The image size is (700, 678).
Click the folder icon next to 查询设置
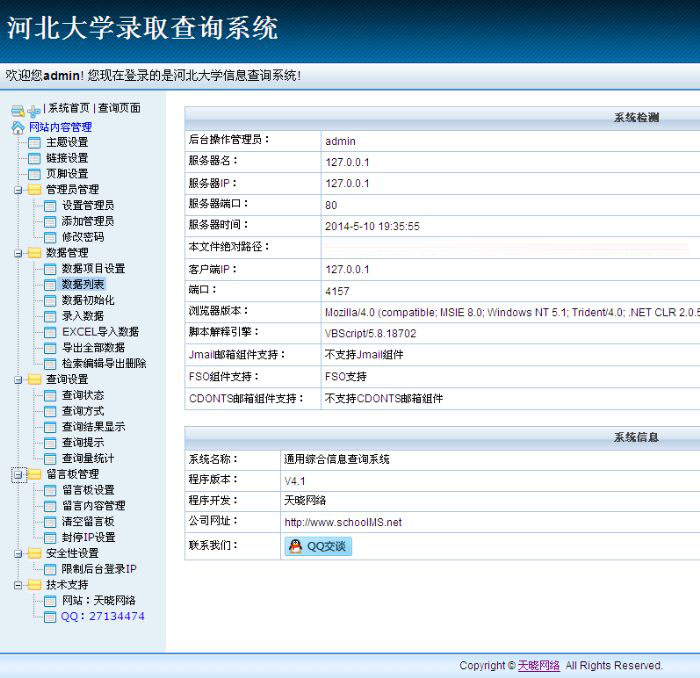click(x=34, y=379)
